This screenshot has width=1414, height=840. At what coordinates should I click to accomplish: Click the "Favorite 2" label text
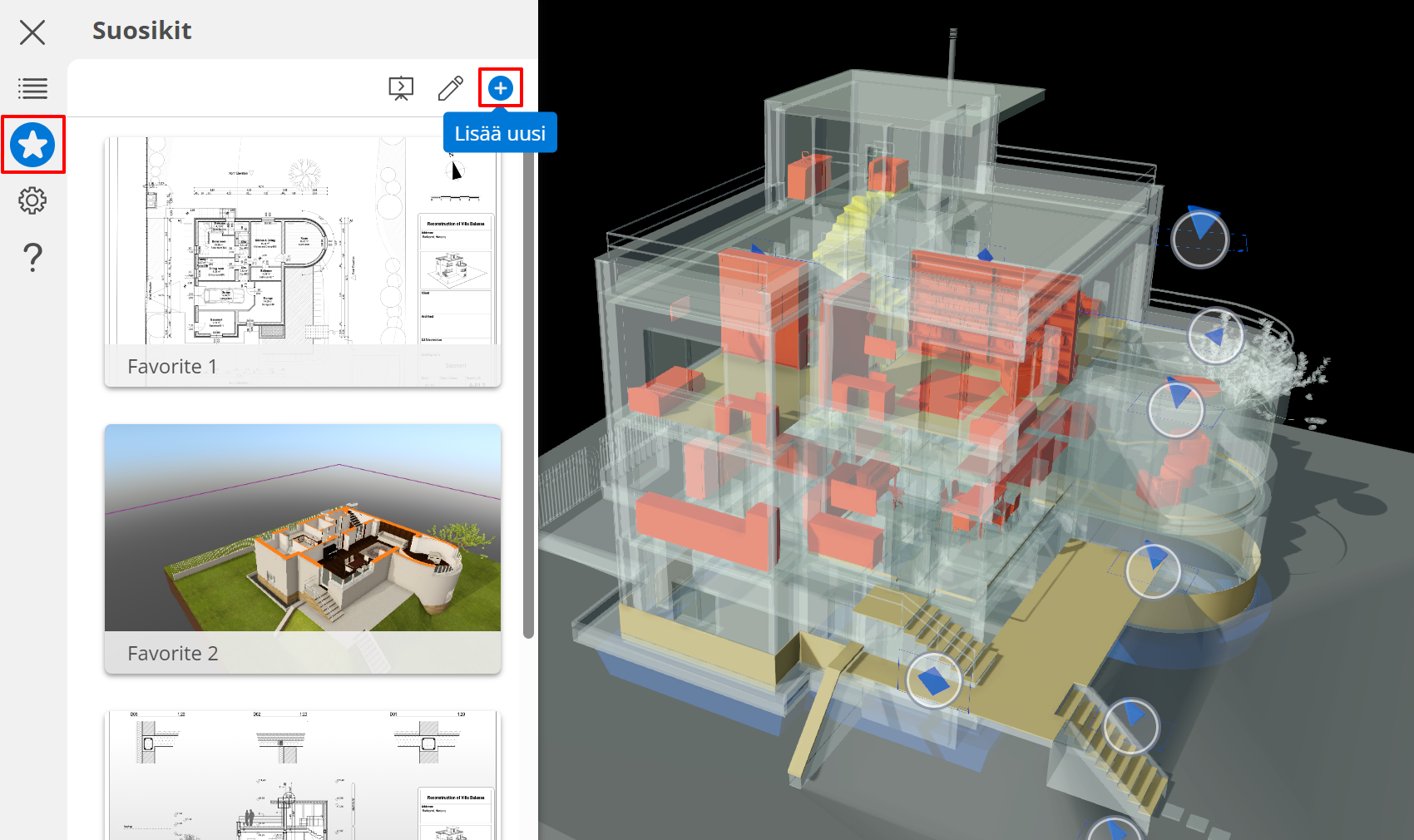point(173,654)
